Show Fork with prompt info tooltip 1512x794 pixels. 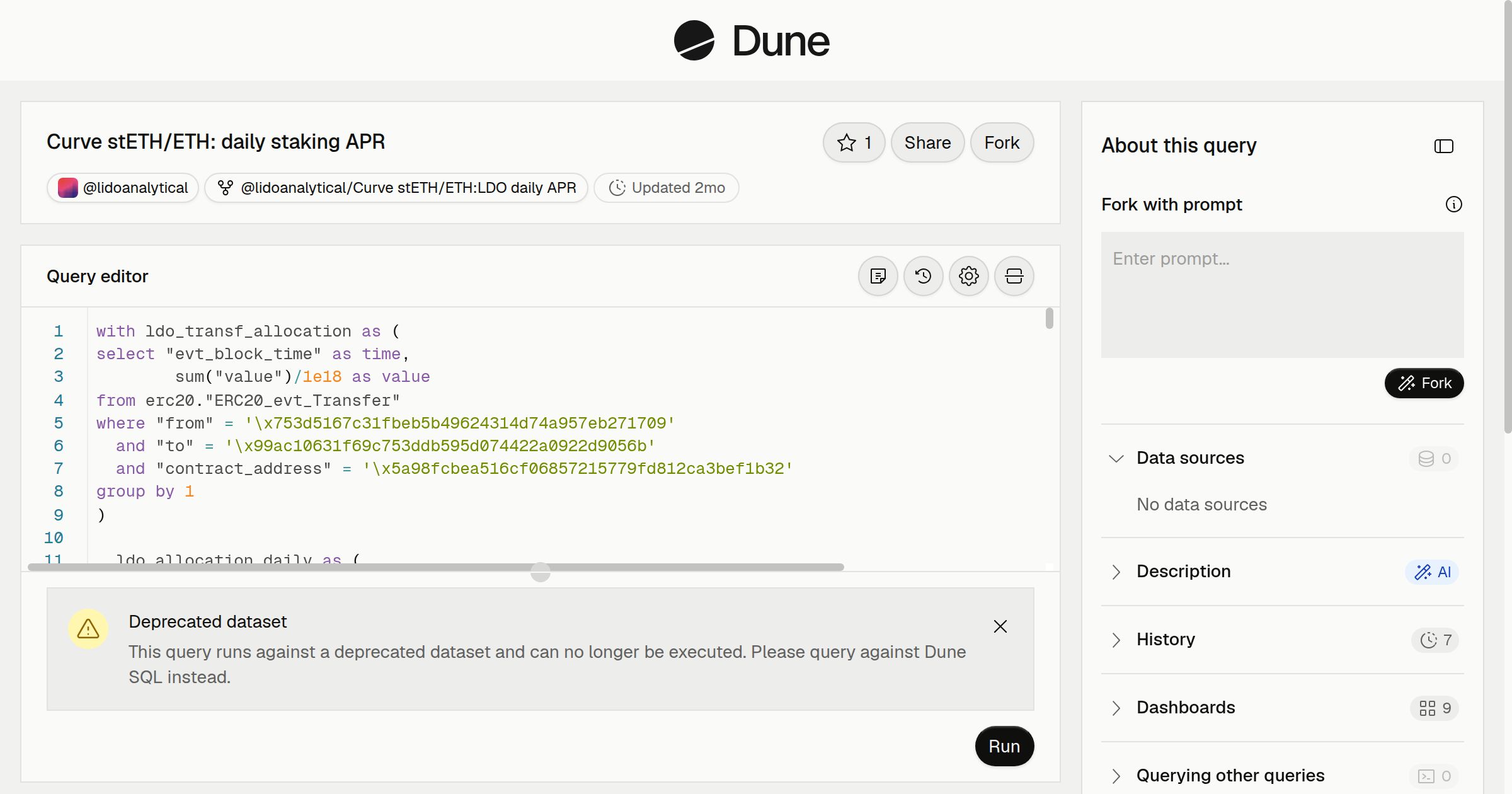point(1453,204)
